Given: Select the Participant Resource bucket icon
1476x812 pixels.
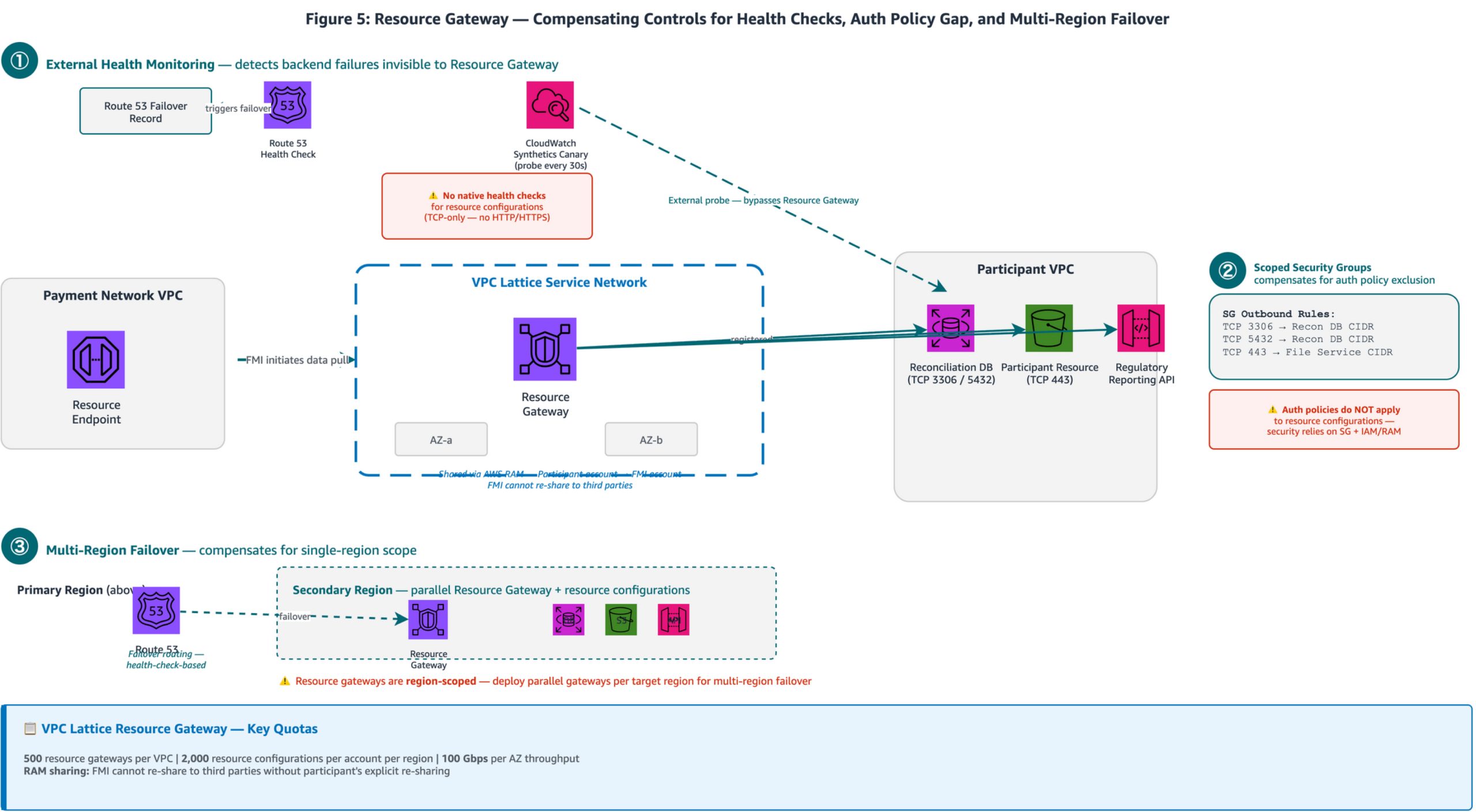Looking at the screenshot, I should (x=1048, y=328).
